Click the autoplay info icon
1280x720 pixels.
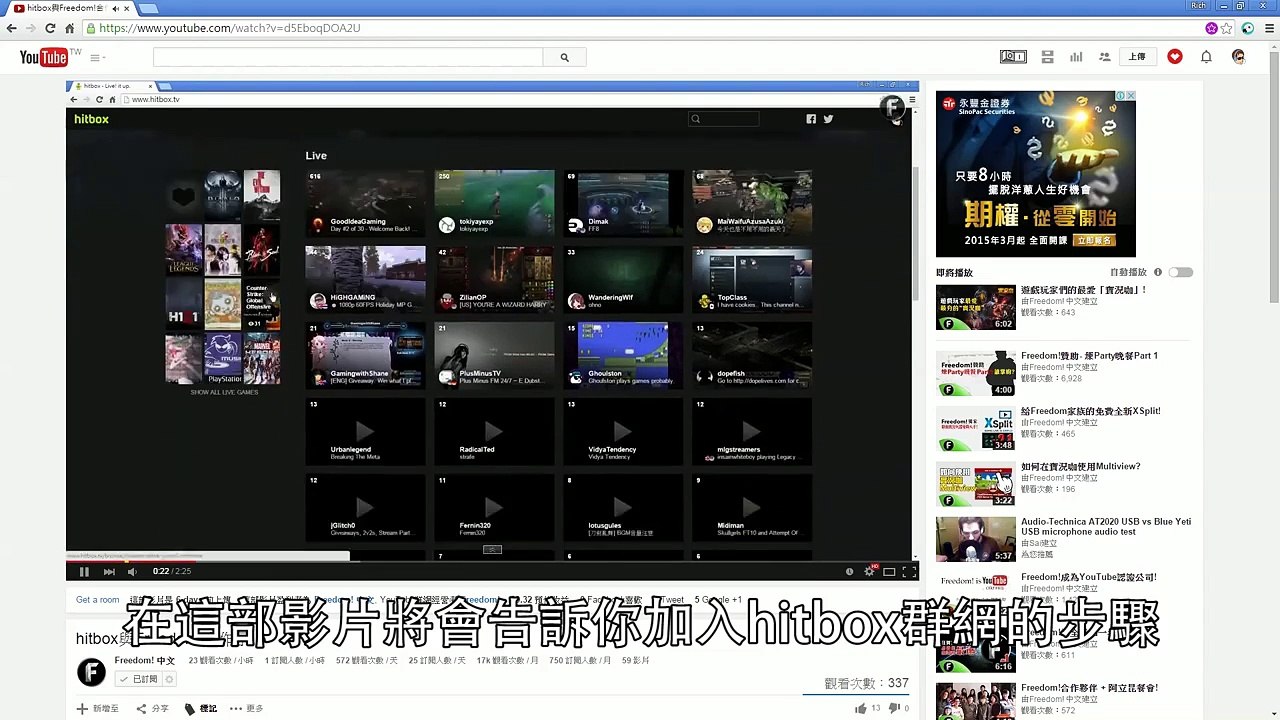[x=1158, y=272]
